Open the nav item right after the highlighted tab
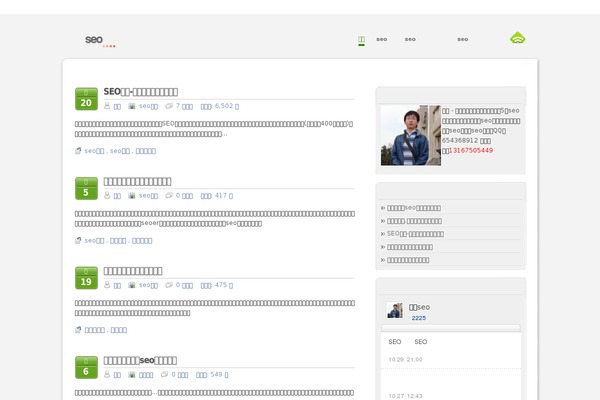The width and height of the screenshot is (600, 400). click(x=382, y=39)
